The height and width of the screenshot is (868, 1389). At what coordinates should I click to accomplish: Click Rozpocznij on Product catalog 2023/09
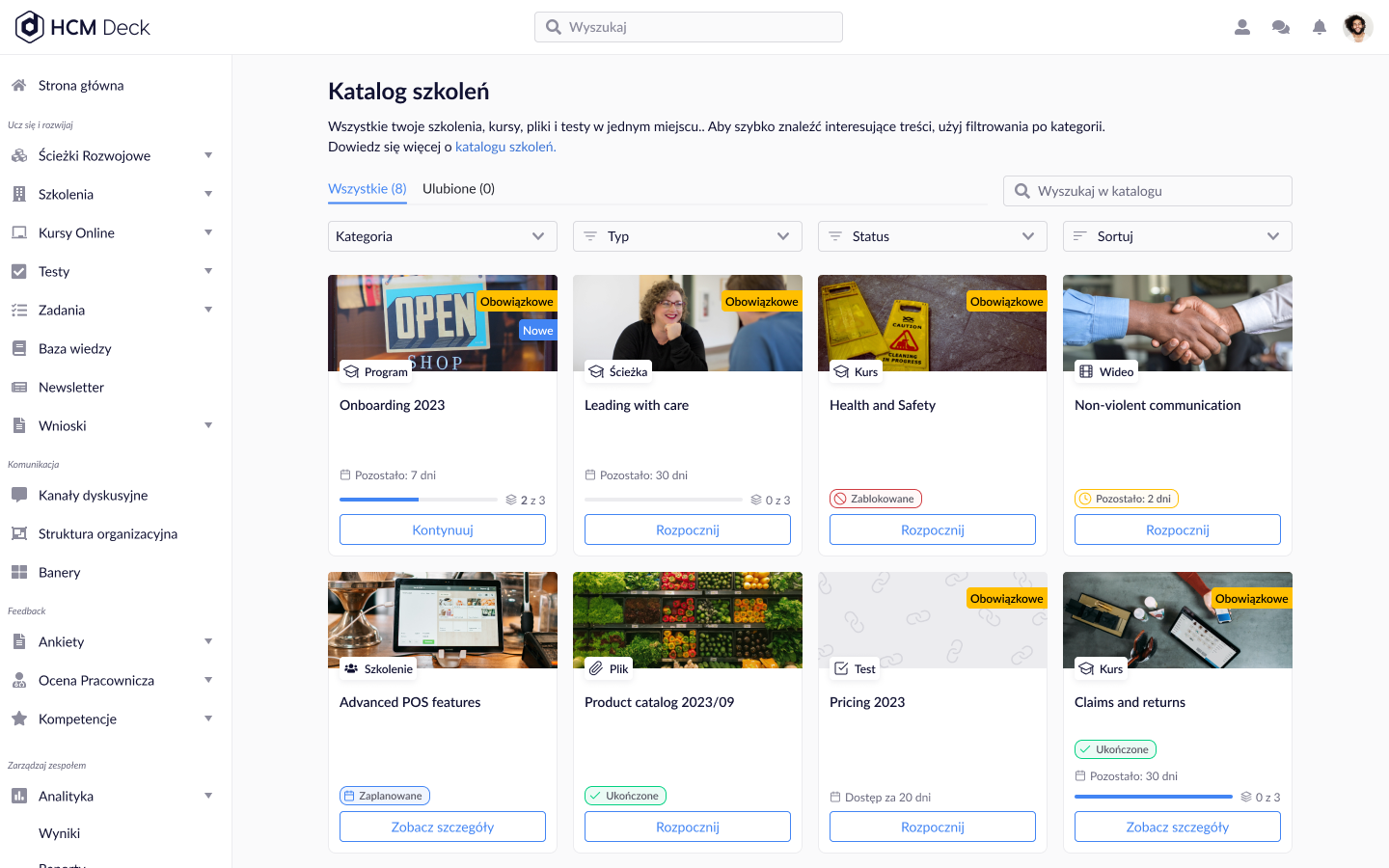(x=688, y=827)
